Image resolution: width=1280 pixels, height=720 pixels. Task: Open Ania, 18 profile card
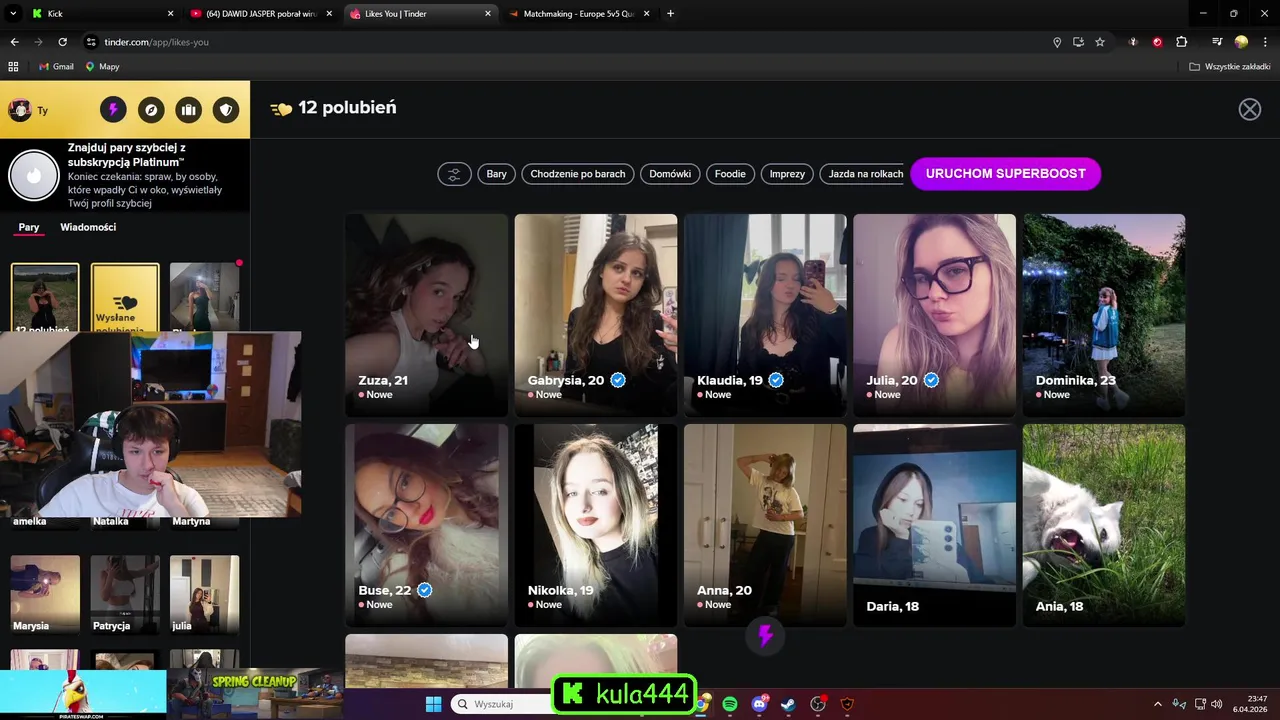click(1104, 525)
